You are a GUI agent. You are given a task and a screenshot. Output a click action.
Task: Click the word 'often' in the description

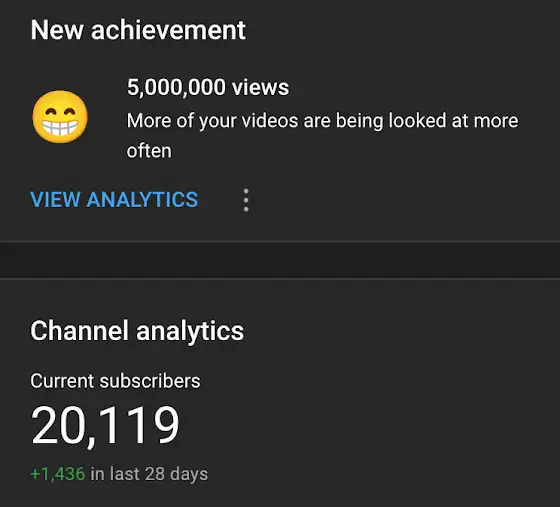coord(149,151)
